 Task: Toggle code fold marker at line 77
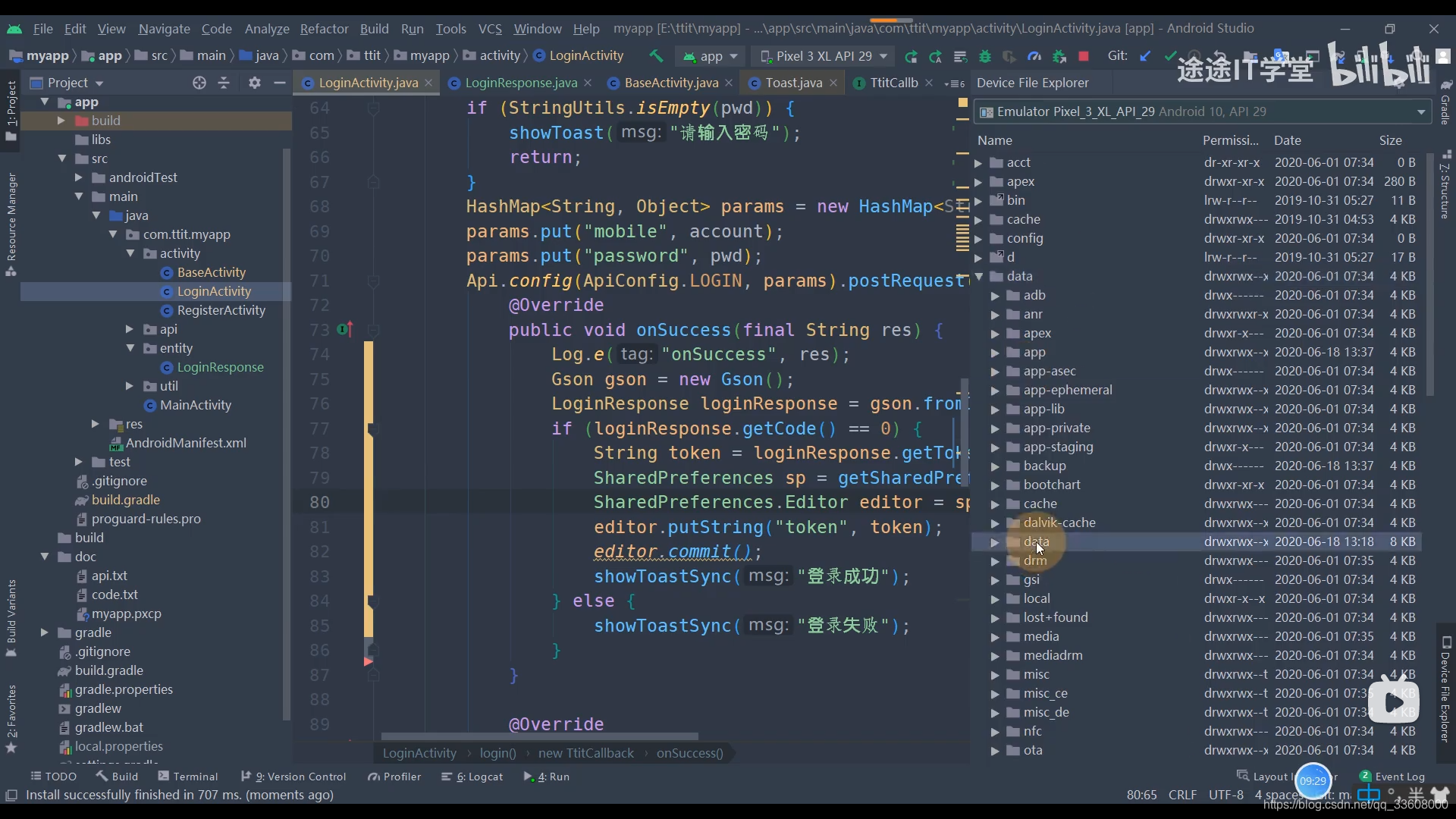point(372,429)
